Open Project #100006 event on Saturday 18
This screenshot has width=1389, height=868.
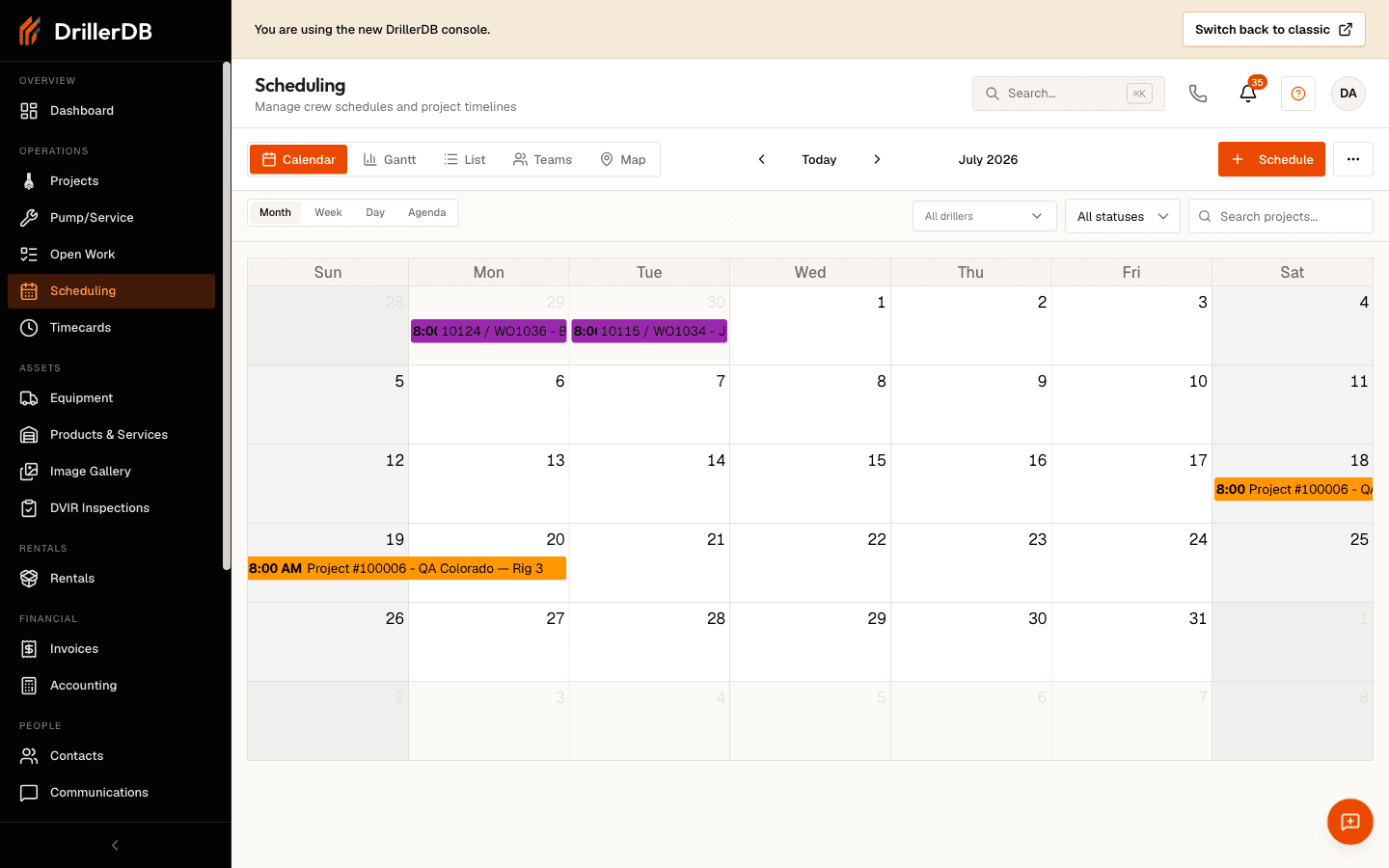1294,489
